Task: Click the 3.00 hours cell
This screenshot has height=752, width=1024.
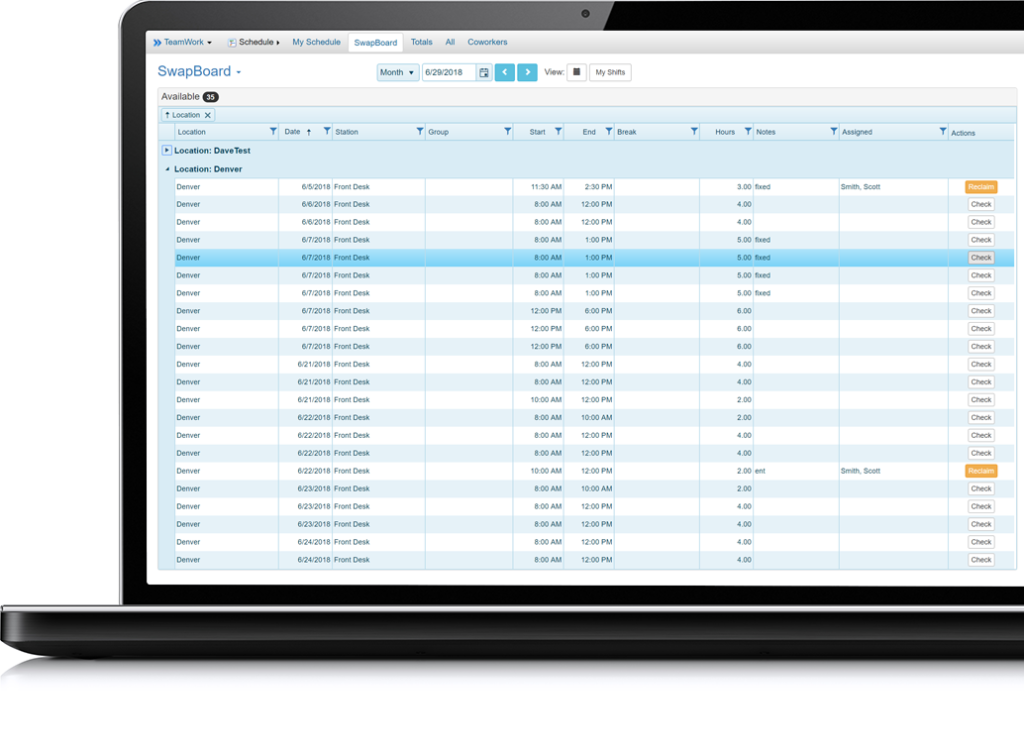Action: click(x=744, y=187)
